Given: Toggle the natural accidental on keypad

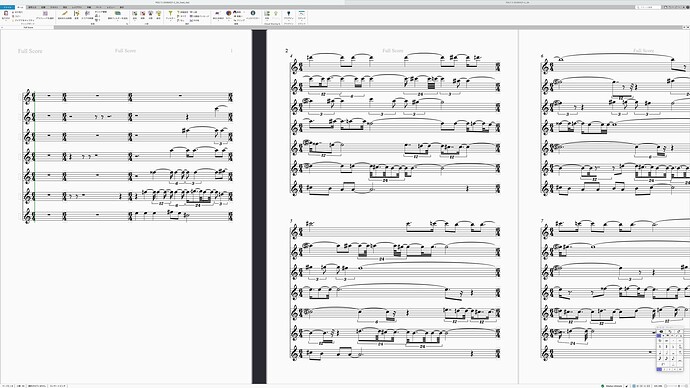Looking at the screenshot, I should pyautogui.click(x=660, y=347).
